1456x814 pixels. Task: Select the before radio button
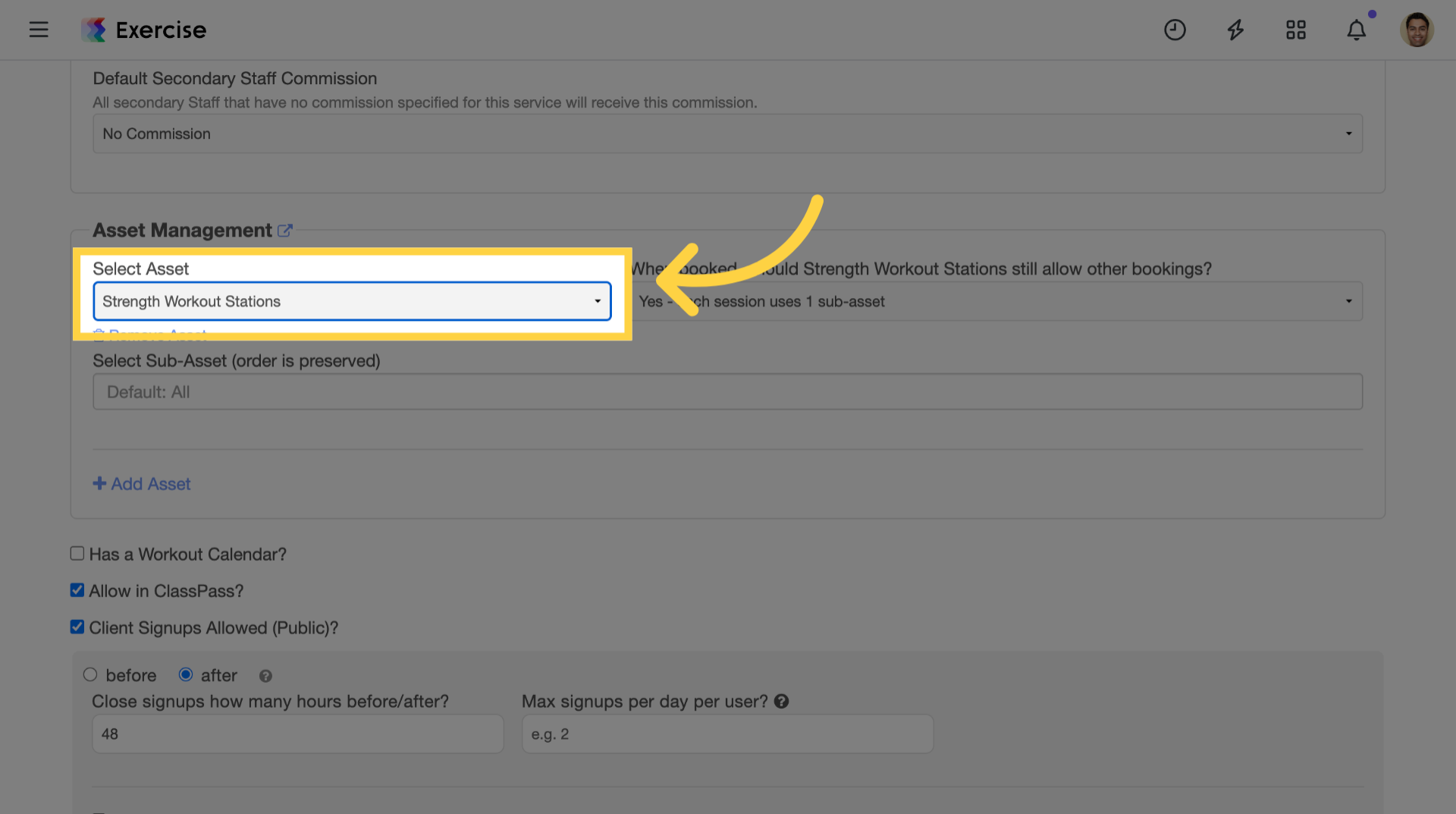click(x=90, y=674)
